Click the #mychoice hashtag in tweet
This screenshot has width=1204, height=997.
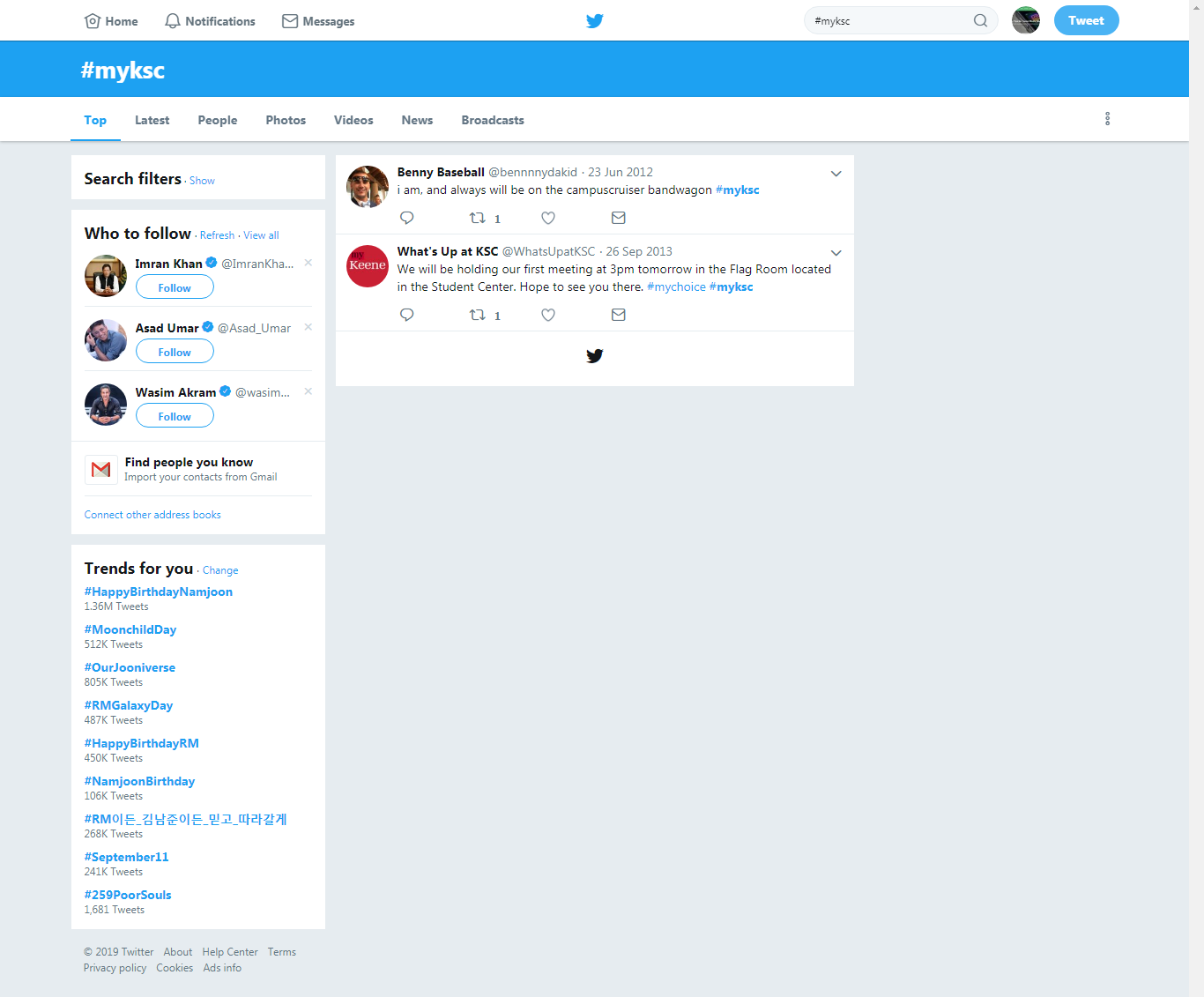(676, 286)
